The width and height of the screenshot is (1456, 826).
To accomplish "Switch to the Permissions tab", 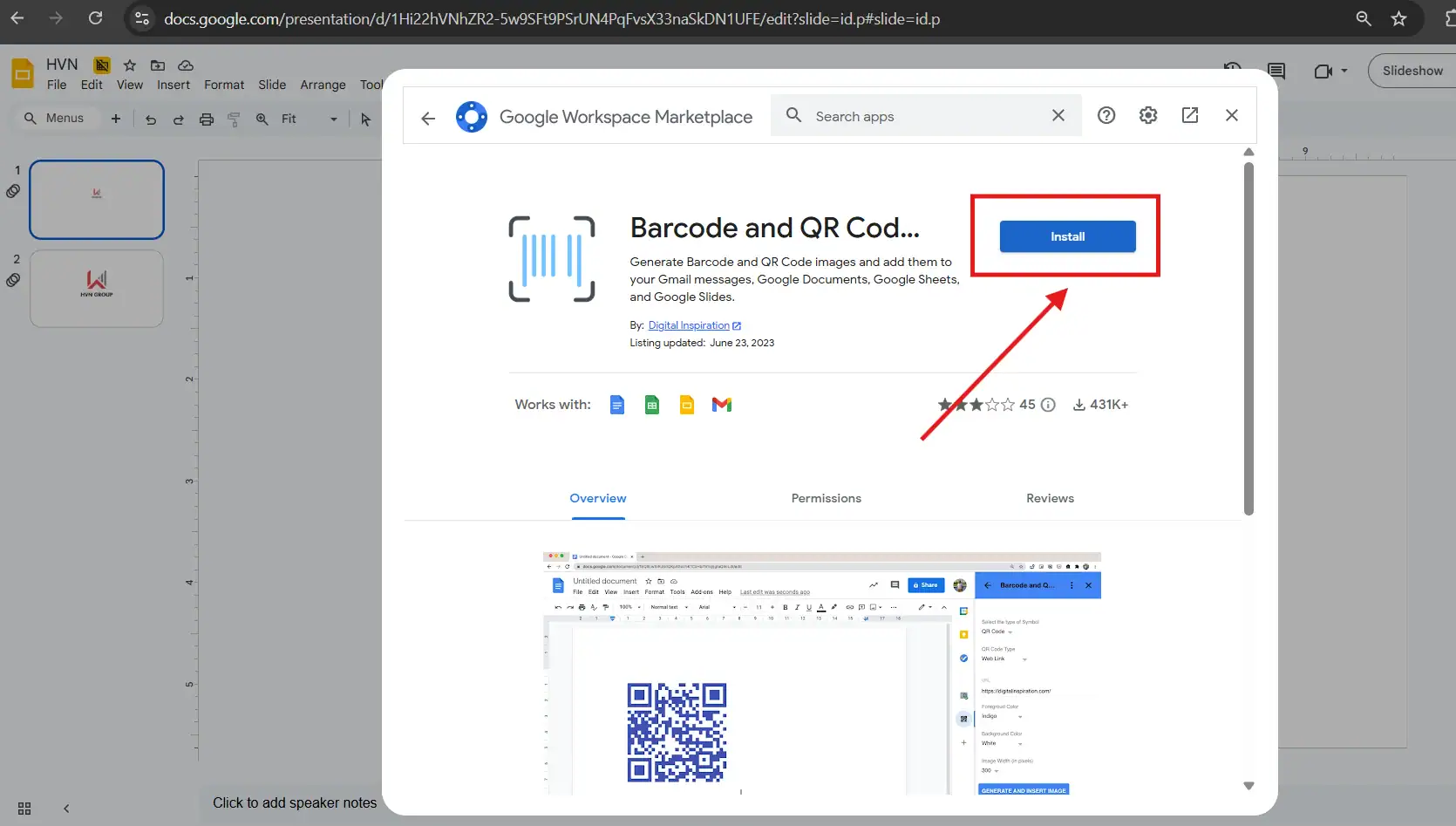I will [x=827, y=498].
